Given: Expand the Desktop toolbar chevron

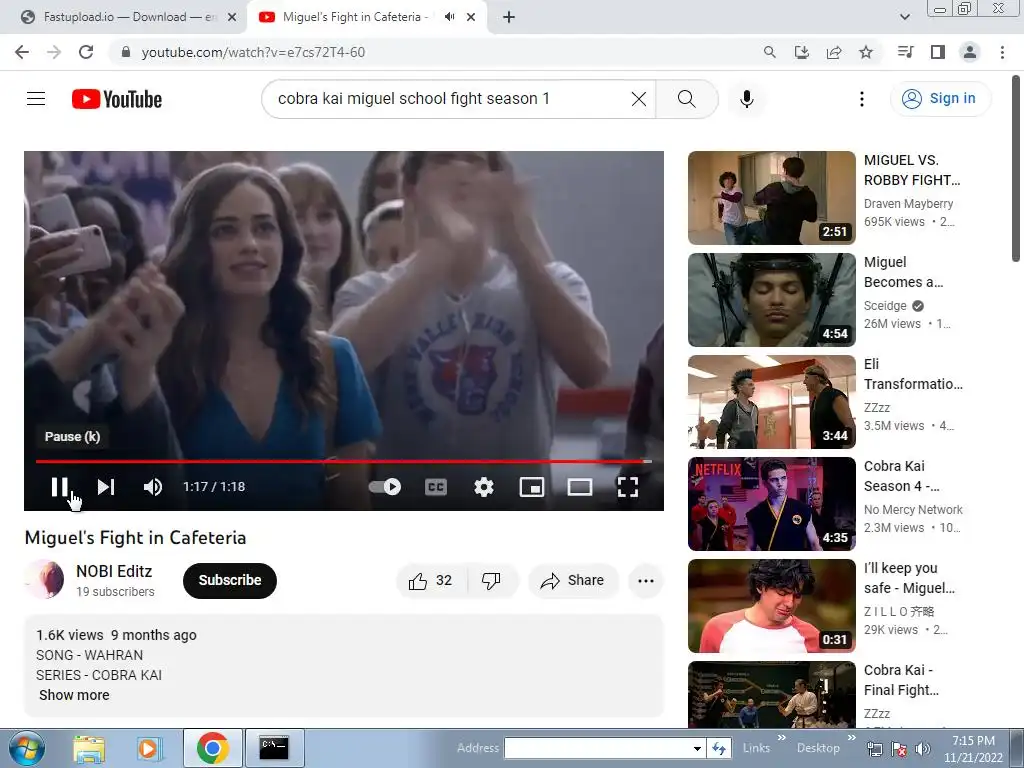Looking at the screenshot, I should pos(851,738).
